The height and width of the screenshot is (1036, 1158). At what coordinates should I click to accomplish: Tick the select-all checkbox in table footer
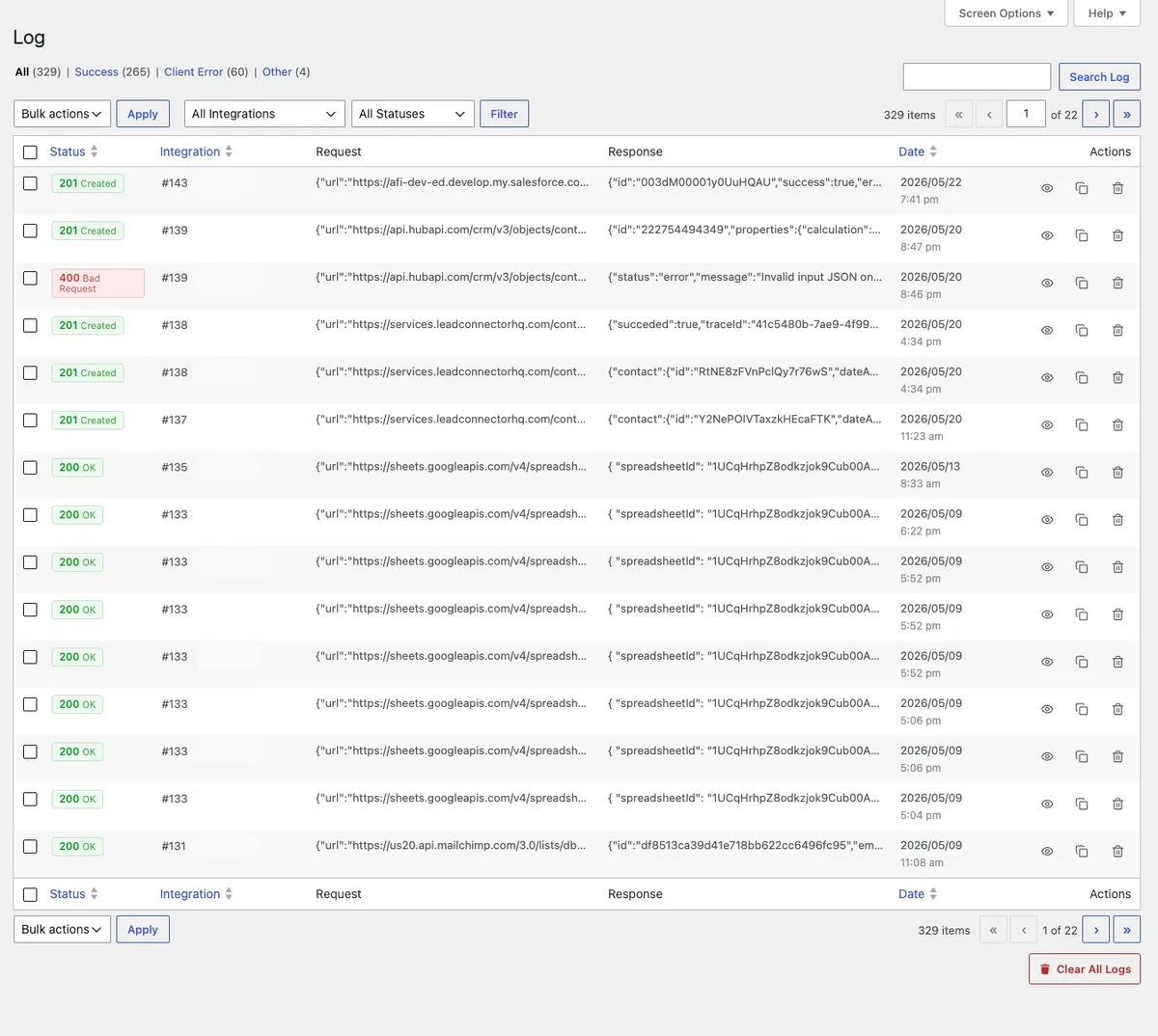coord(30,894)
